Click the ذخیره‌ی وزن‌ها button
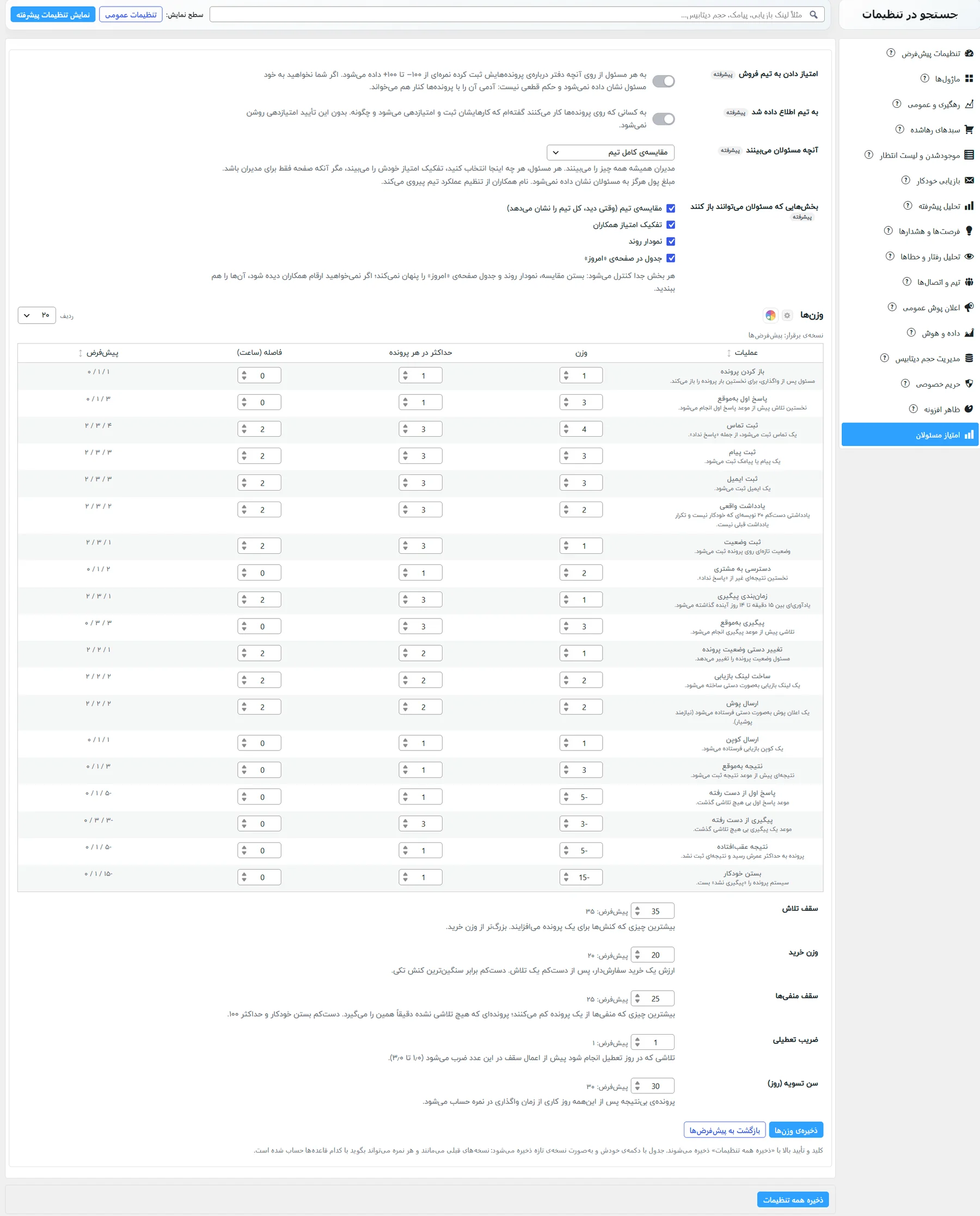 click(x=795, y=1130)
